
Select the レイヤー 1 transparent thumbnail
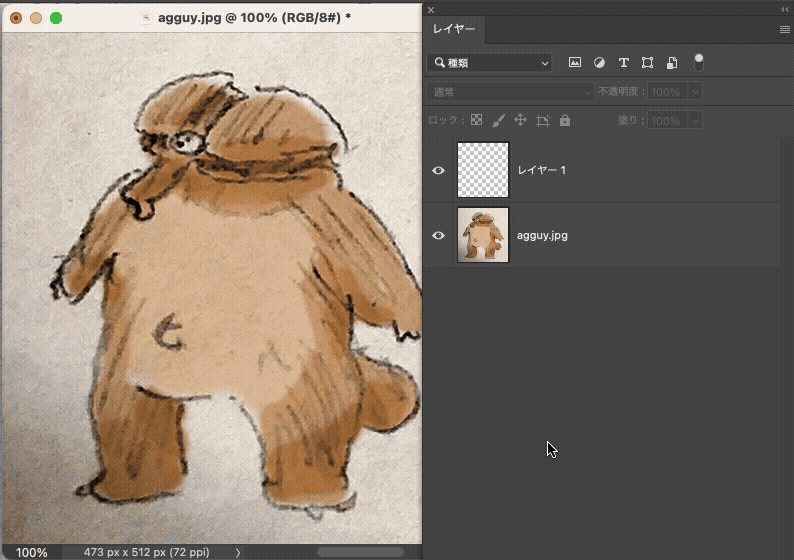tap(483, 170)
